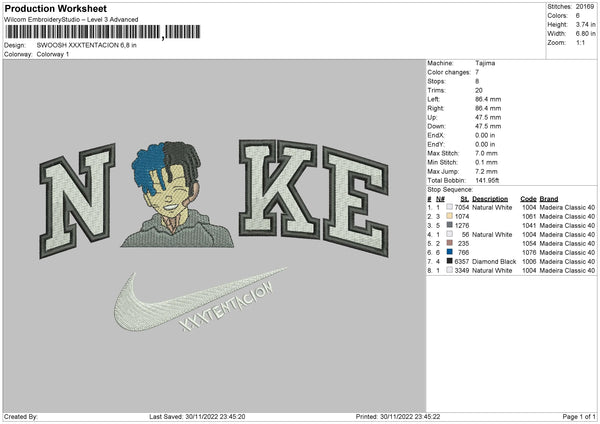Choose the blue swatch beside 766 stitches
The width and height of the screenshot is (600, 424).
pyautogui.click(x=449, y=252)
